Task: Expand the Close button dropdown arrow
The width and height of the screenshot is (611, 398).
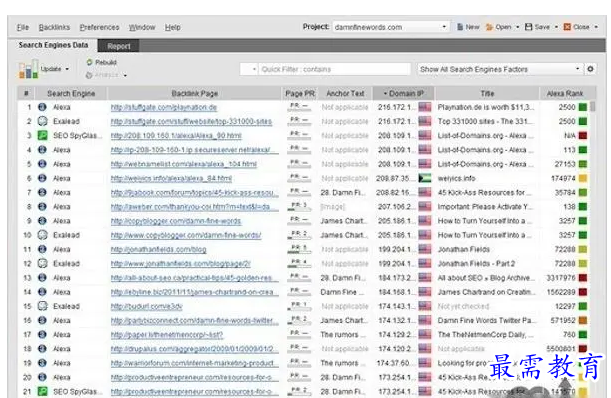Action: [x=596, y=27]
